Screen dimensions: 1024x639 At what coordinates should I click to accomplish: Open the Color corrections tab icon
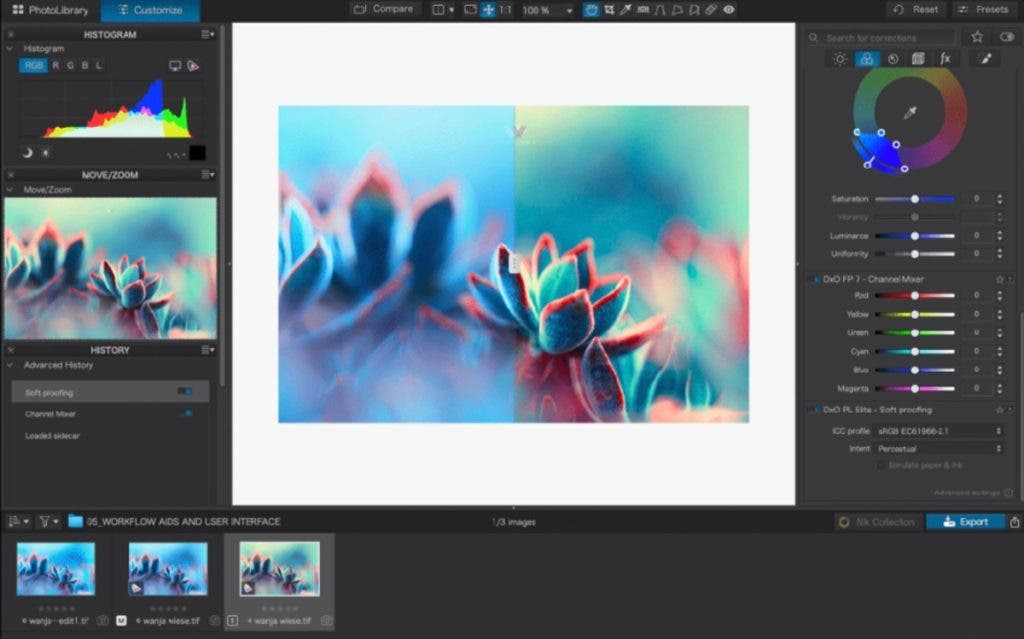coord(866,59)
